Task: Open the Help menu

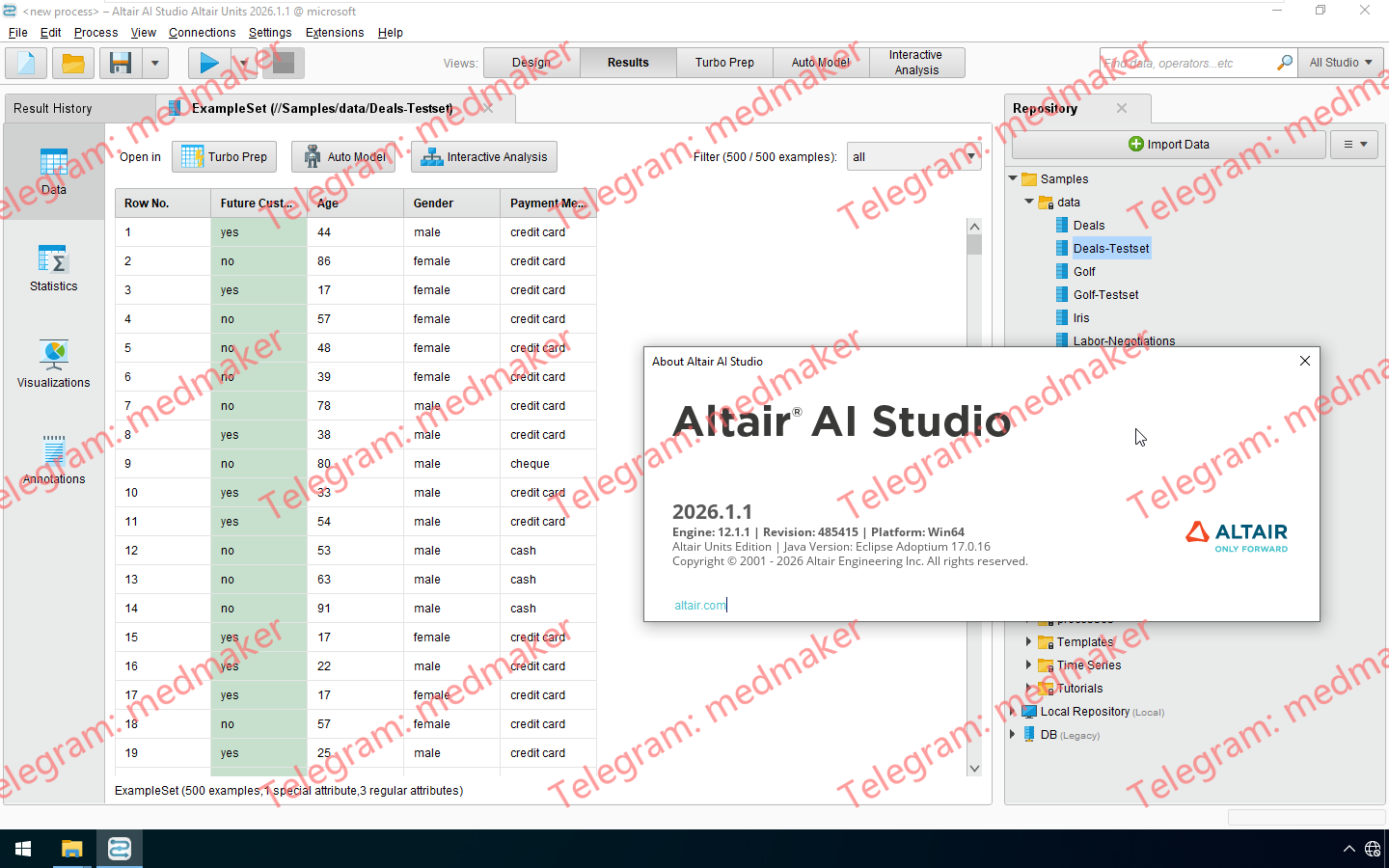Action: [391, 33]
